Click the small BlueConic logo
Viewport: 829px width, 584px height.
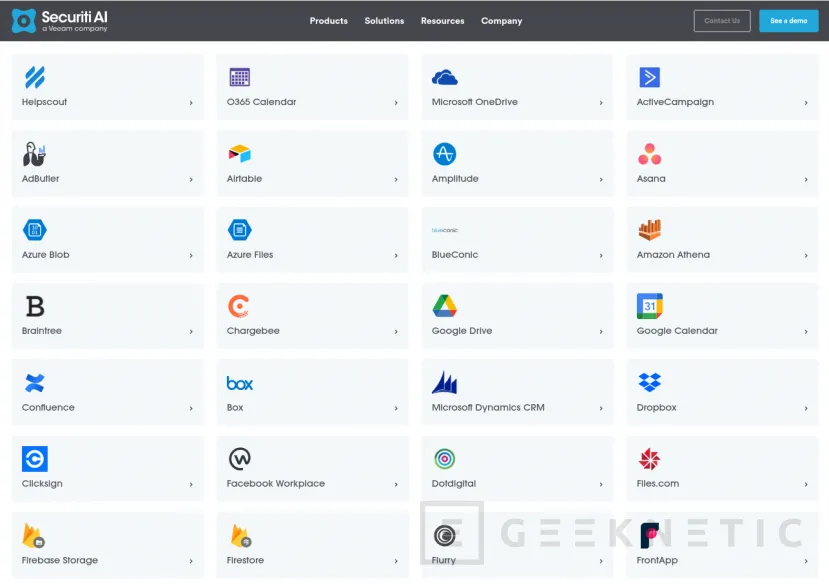pos(445,230)
